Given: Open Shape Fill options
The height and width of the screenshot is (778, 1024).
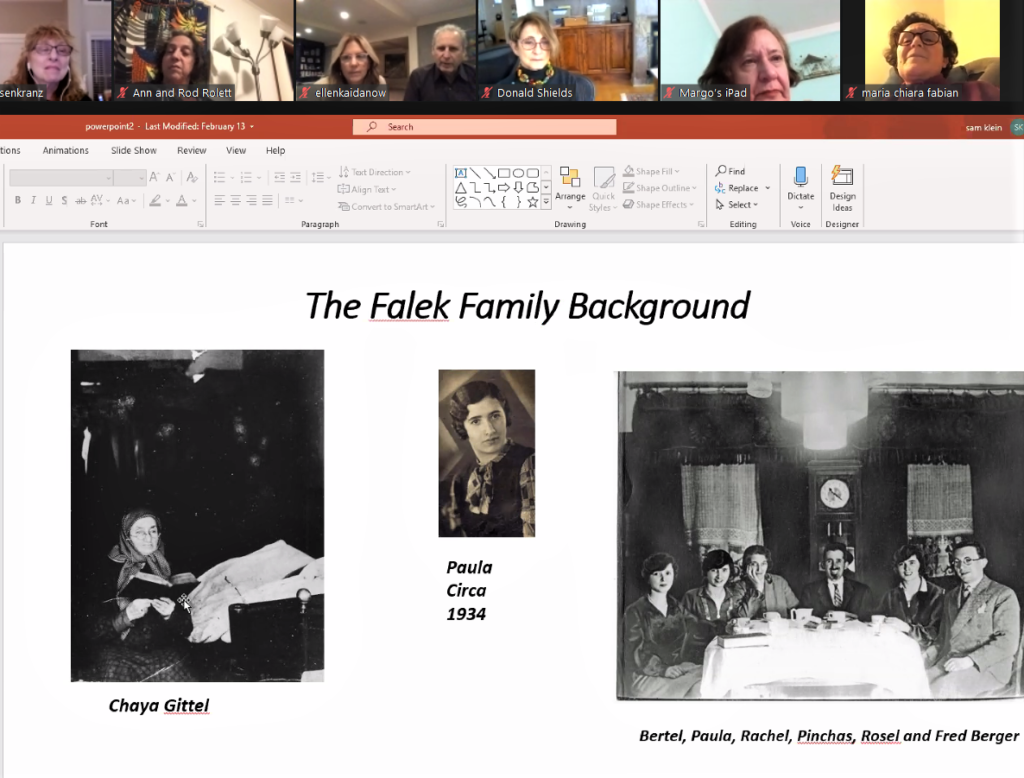Looking at the screenshot, I should [x=651, y=171].
